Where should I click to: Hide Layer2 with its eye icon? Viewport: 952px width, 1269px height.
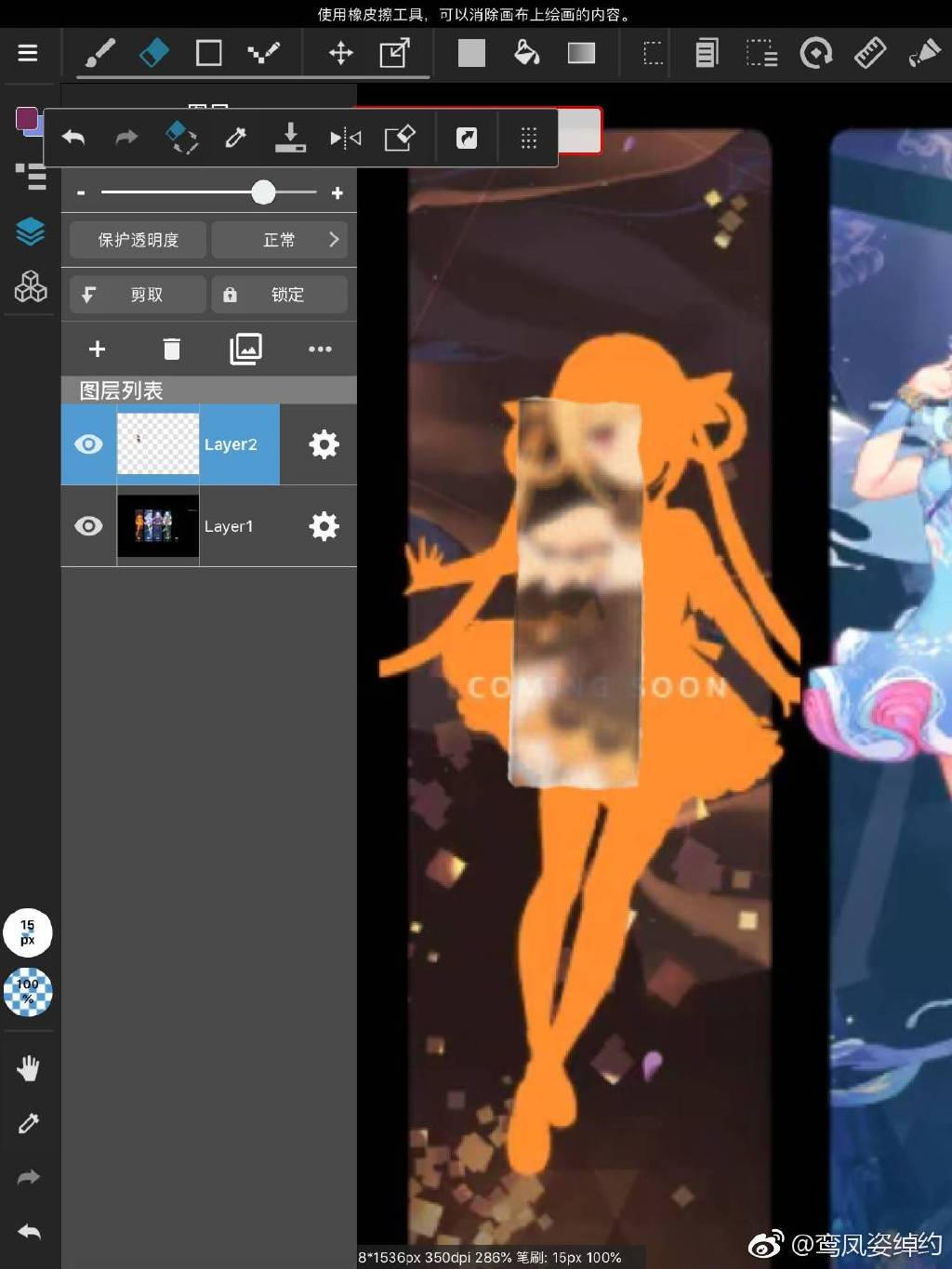(x=88, y=444)
